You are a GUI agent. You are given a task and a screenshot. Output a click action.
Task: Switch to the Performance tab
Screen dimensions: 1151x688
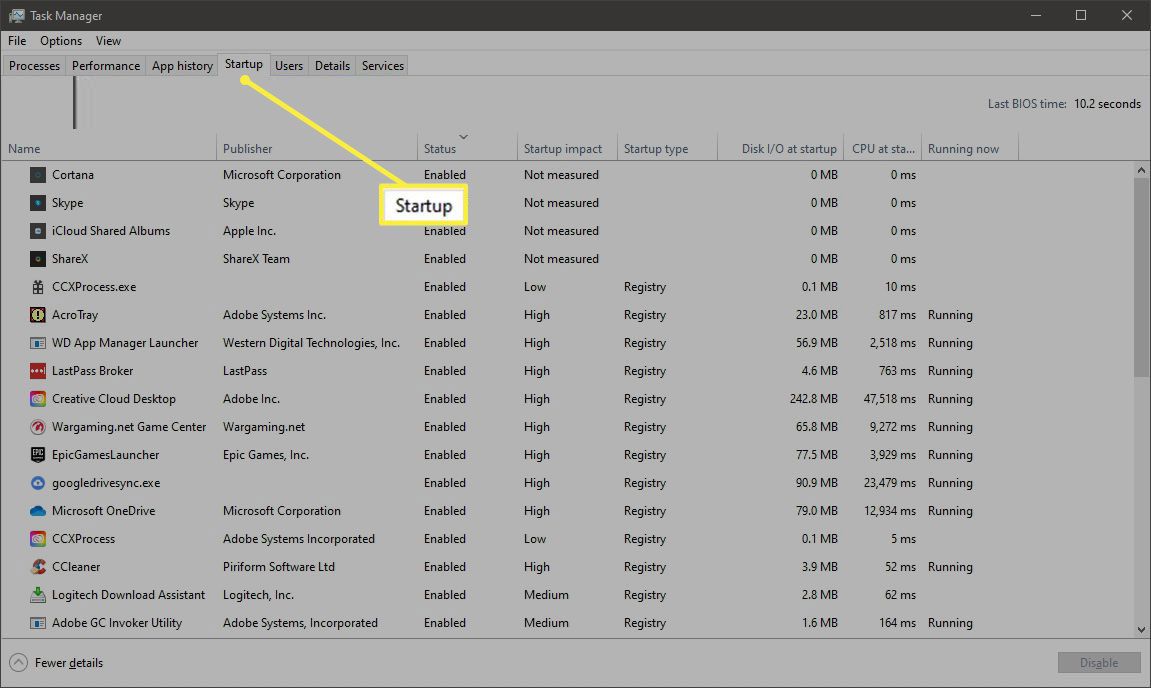coord(106,65)
